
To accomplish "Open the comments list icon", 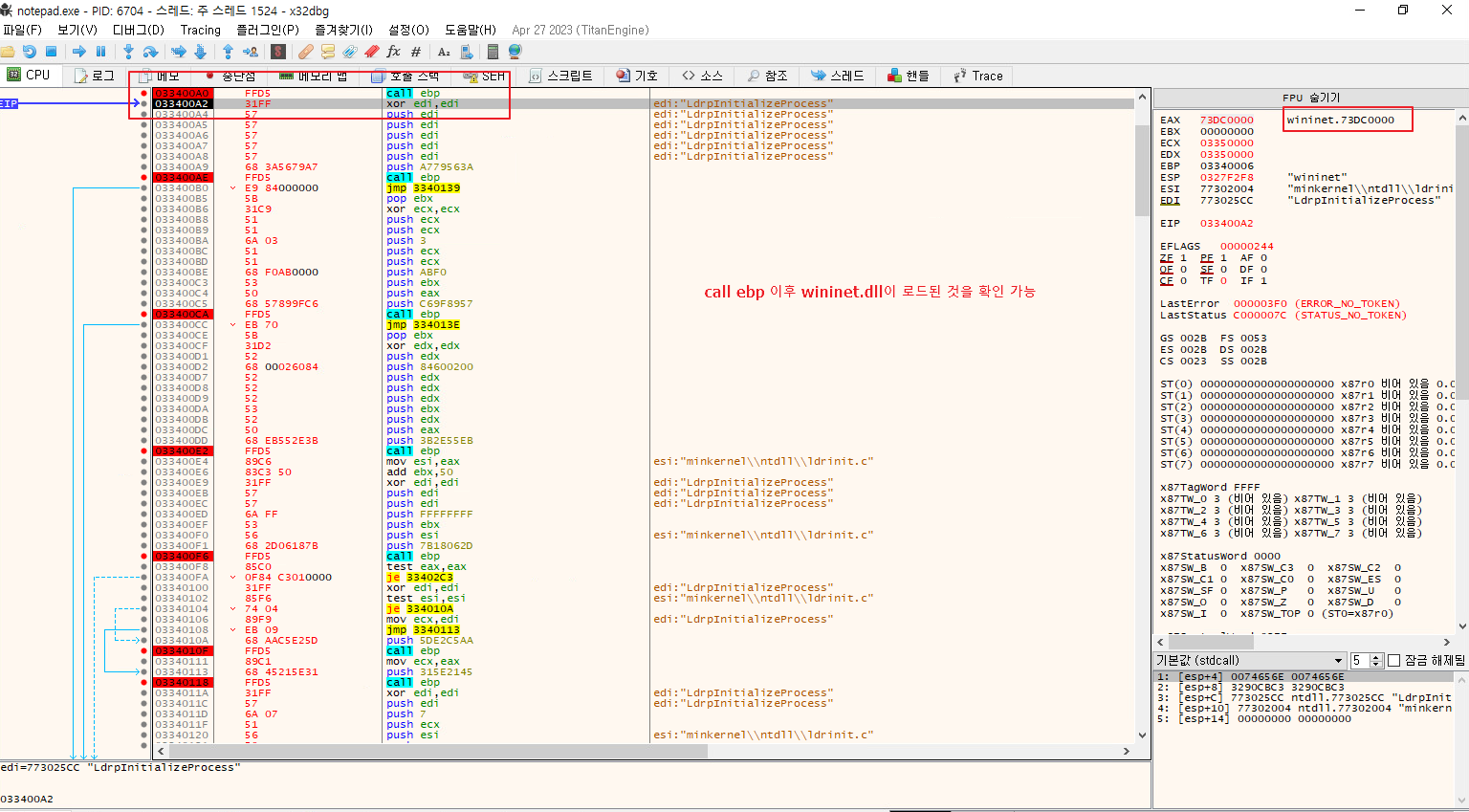I will 328,52.
